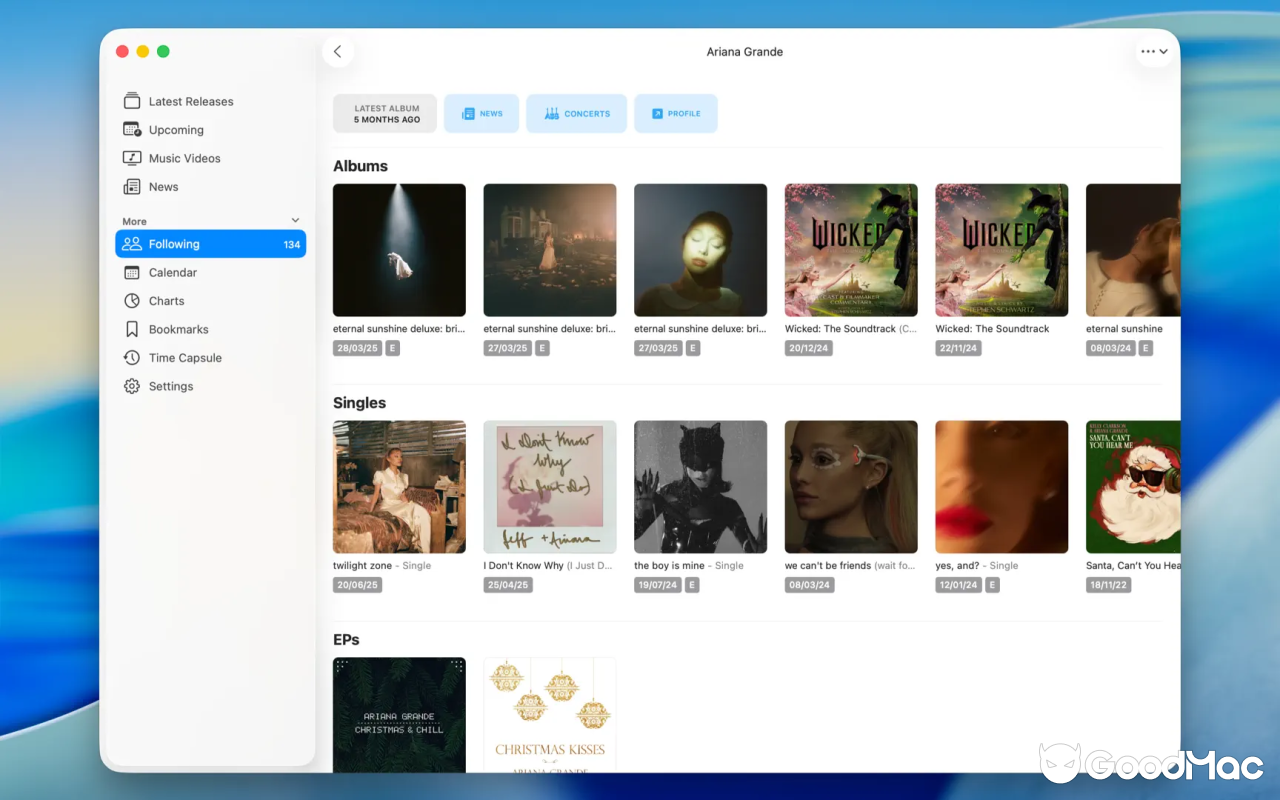
Task: Click the Singles section heading
Action: click(x=359, y=403)
